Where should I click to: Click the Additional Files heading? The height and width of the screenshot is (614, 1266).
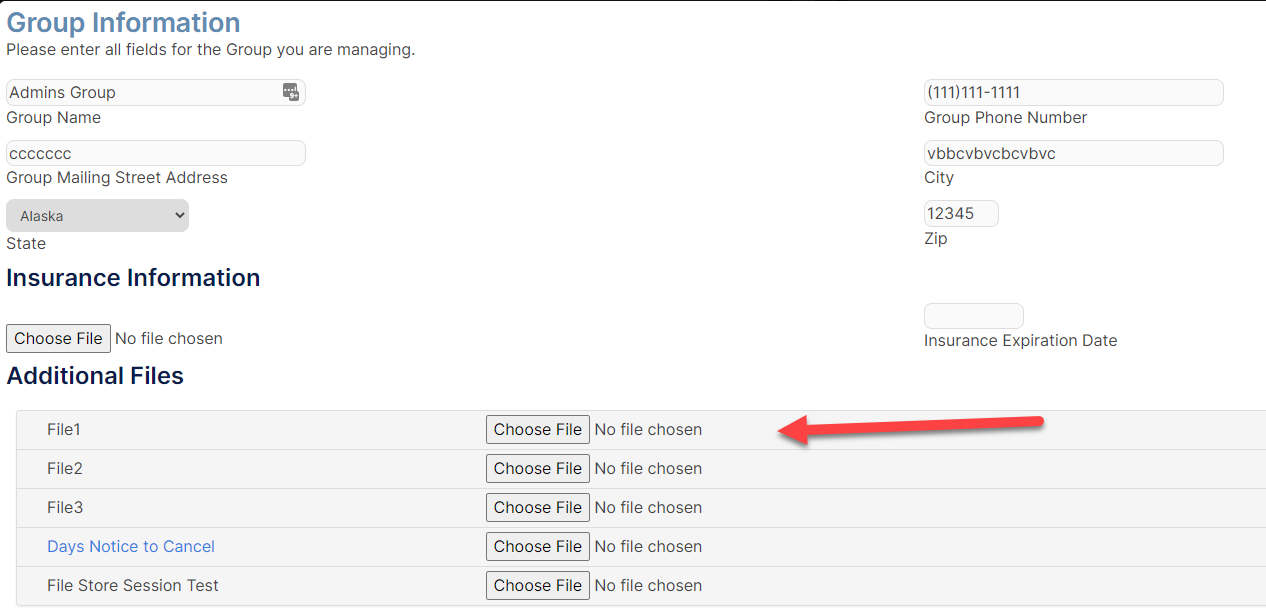(95, 376)
